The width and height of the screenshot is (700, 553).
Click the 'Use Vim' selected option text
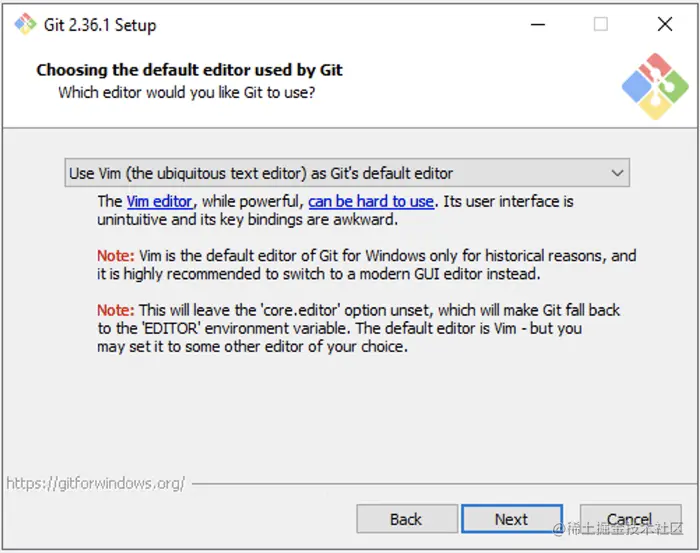260,173
